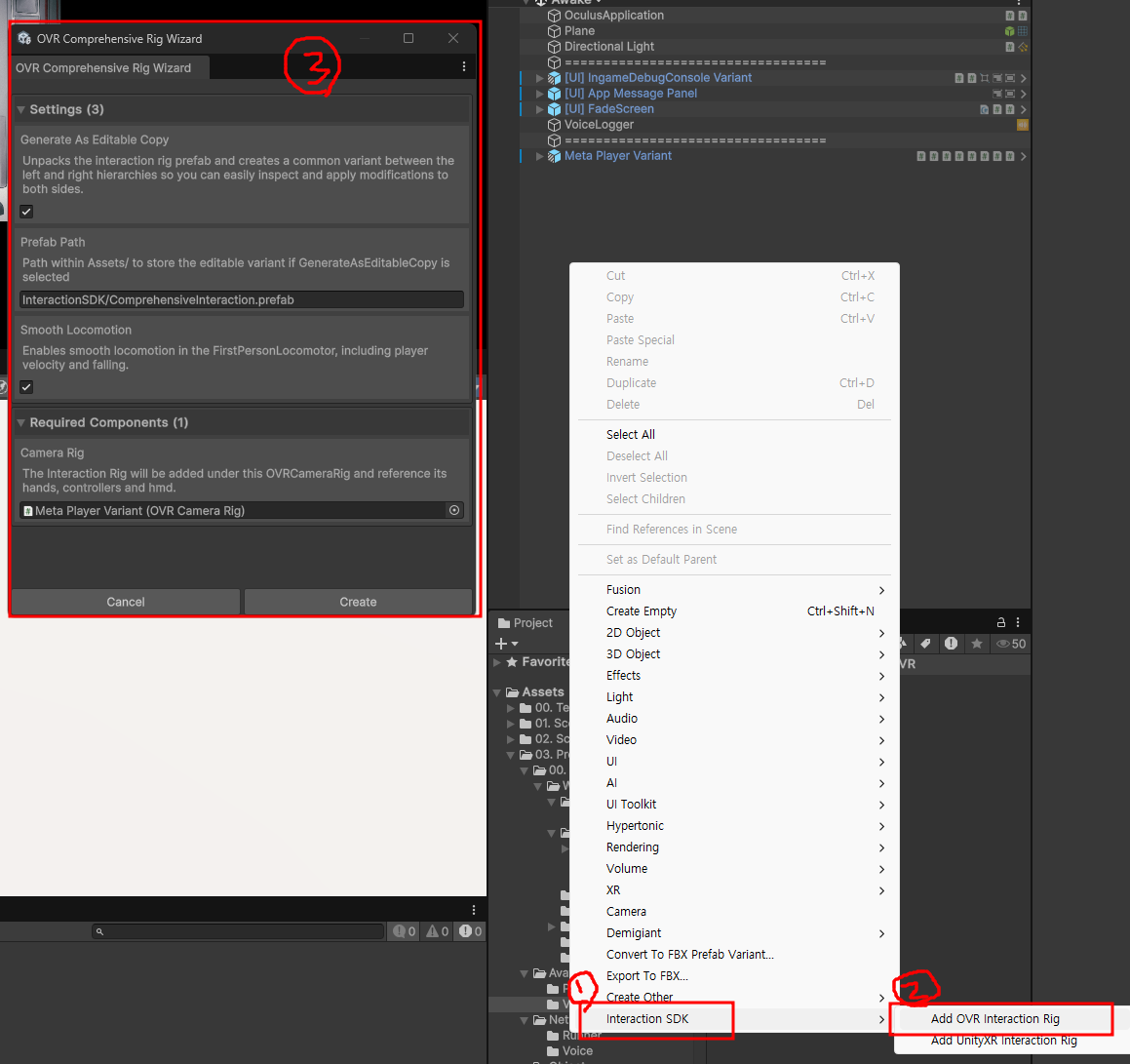Viewport: 1130px width, 1064px height.
Task: Click the padlock icon on the Inspector panel
Action: click(1001, 622)
